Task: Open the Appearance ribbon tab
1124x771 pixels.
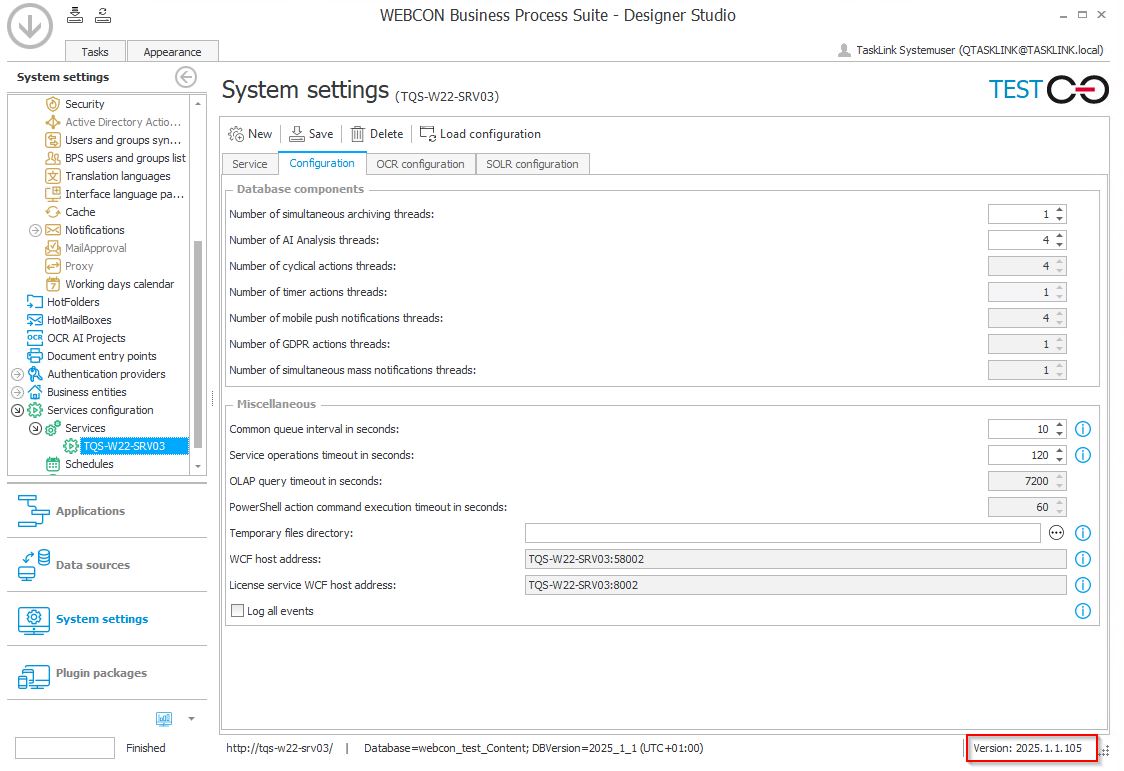Action: click(172, 52)
